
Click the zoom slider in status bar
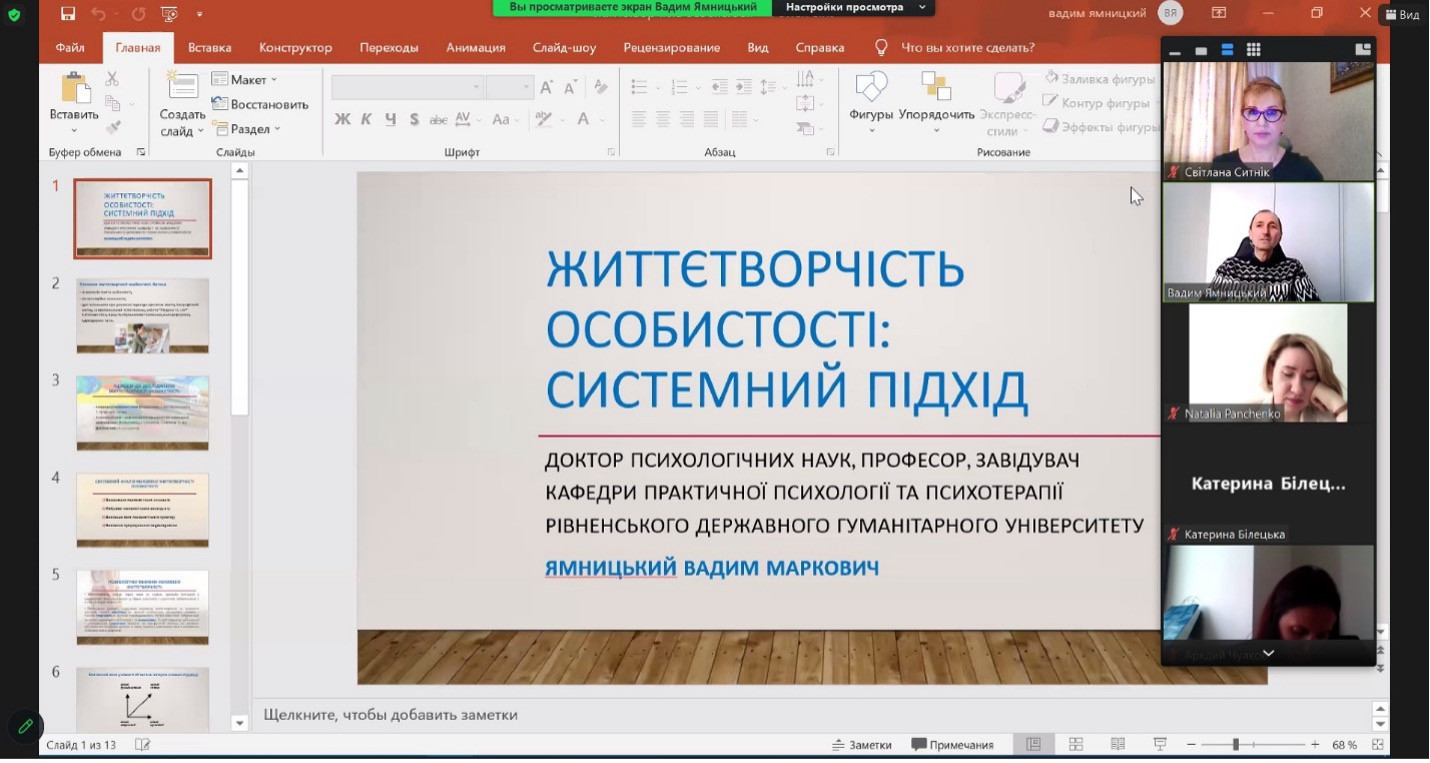point(1236,745)
